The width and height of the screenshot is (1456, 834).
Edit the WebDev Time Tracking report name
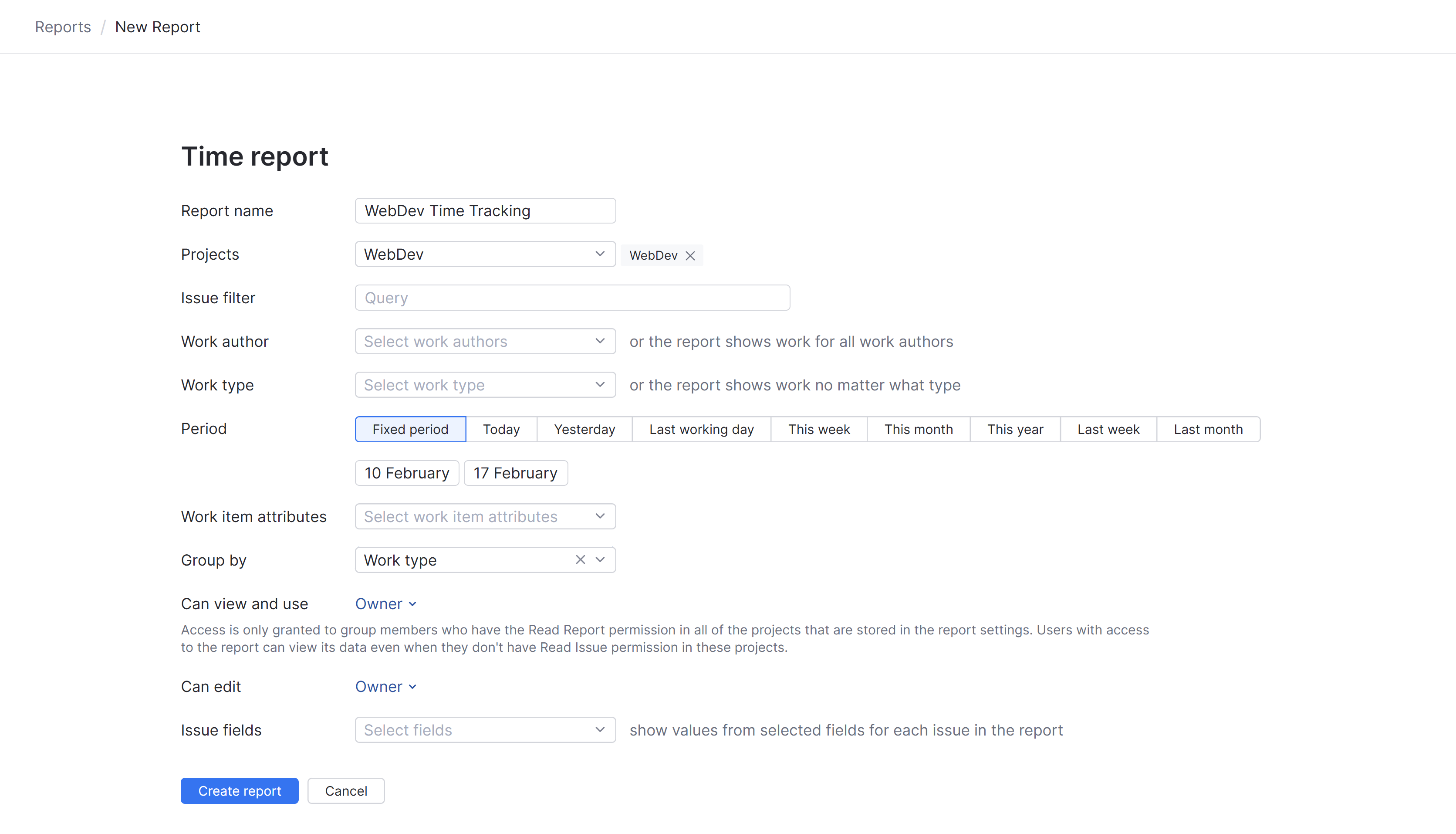(x=485, y=210)
